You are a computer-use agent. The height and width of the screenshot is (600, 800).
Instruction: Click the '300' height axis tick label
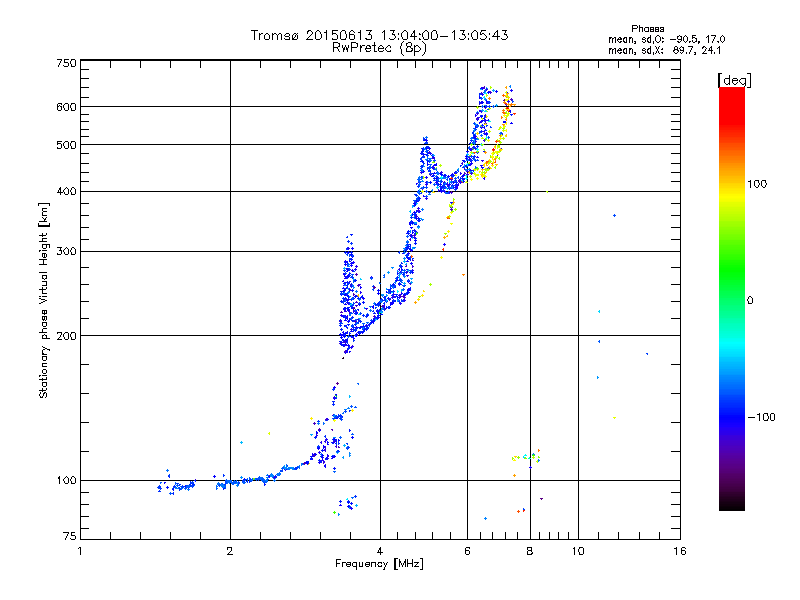point(66,251)
